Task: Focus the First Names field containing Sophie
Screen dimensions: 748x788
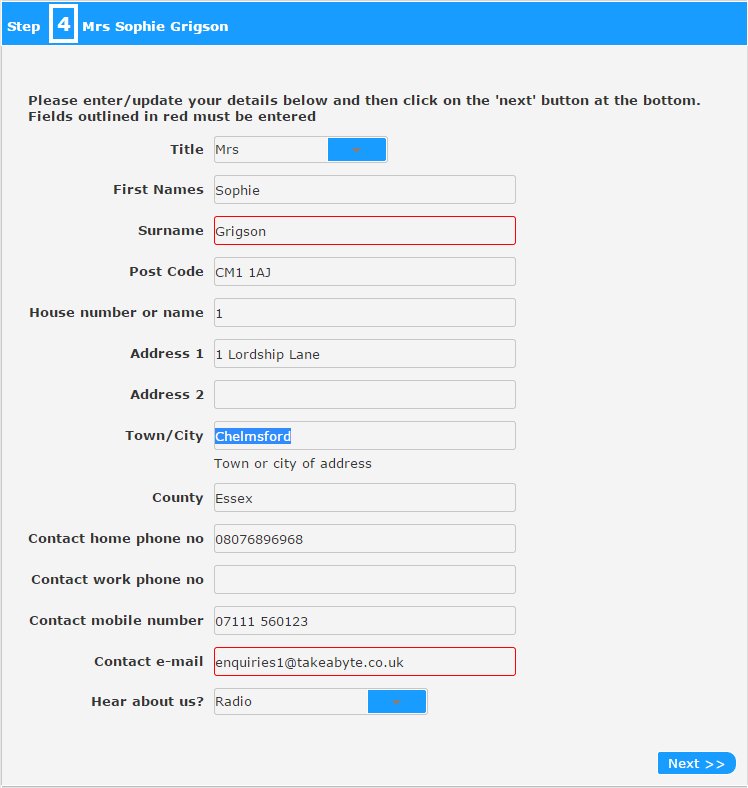Action: pyautogui.click(x=364, y=190)
